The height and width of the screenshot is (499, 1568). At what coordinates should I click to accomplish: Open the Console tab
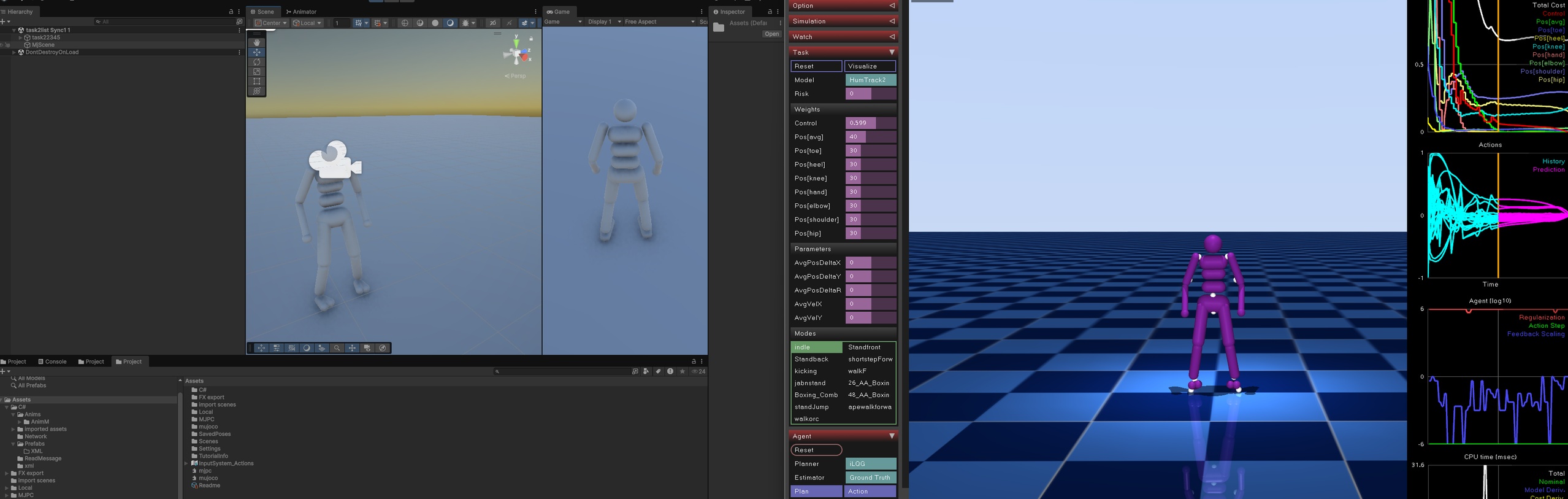point(52,362)
